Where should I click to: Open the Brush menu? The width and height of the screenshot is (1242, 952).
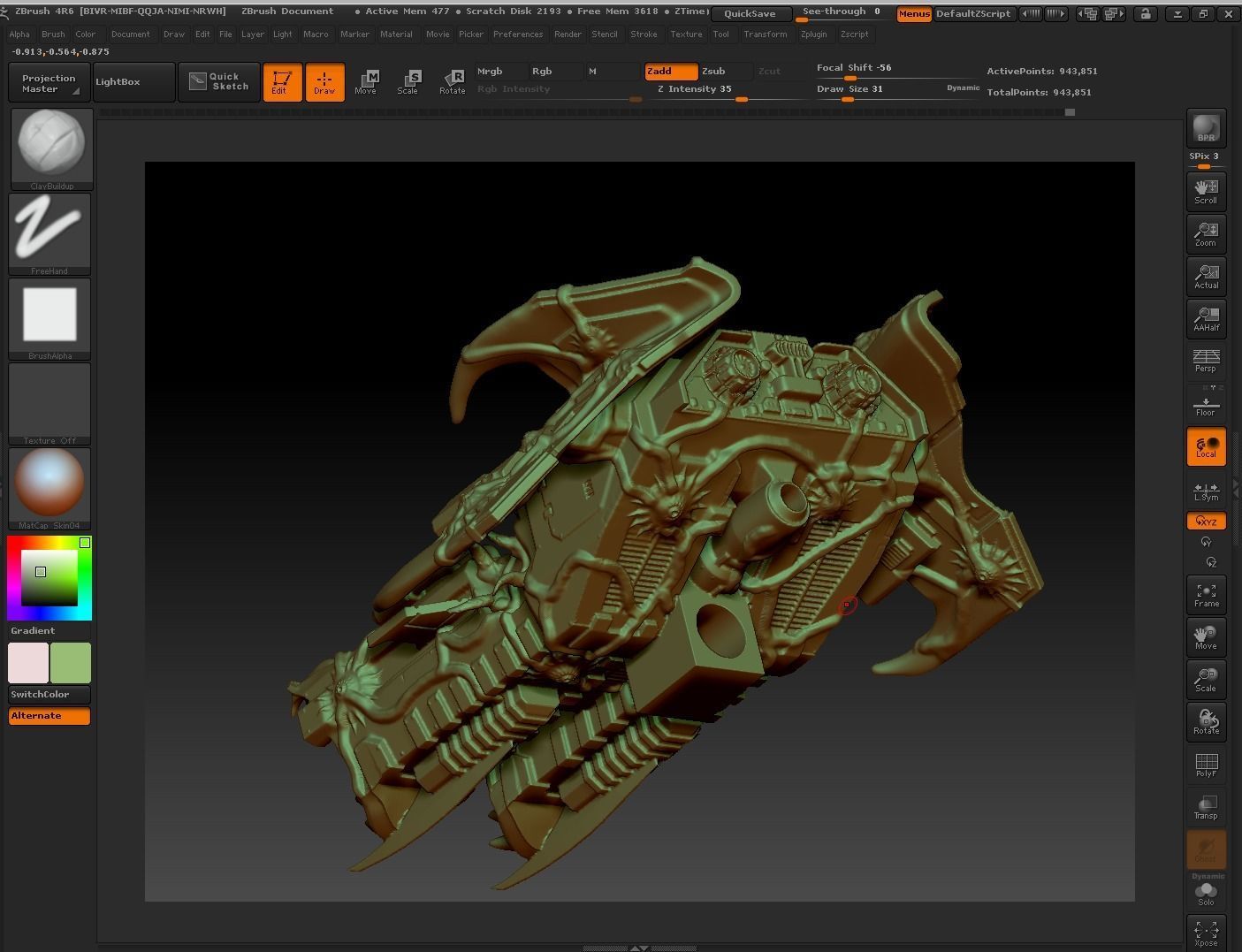coord(53,34)
